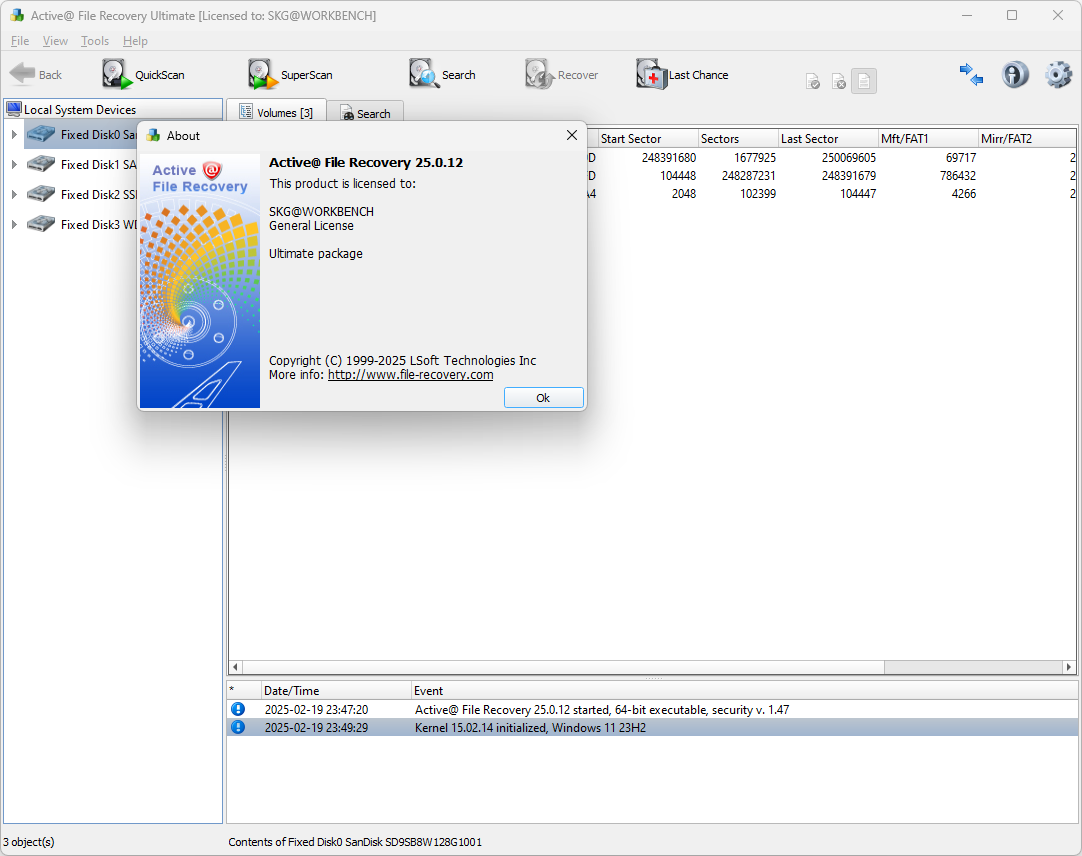Select the Kernel 15.02.14 initialized log row

click(652, 728)
